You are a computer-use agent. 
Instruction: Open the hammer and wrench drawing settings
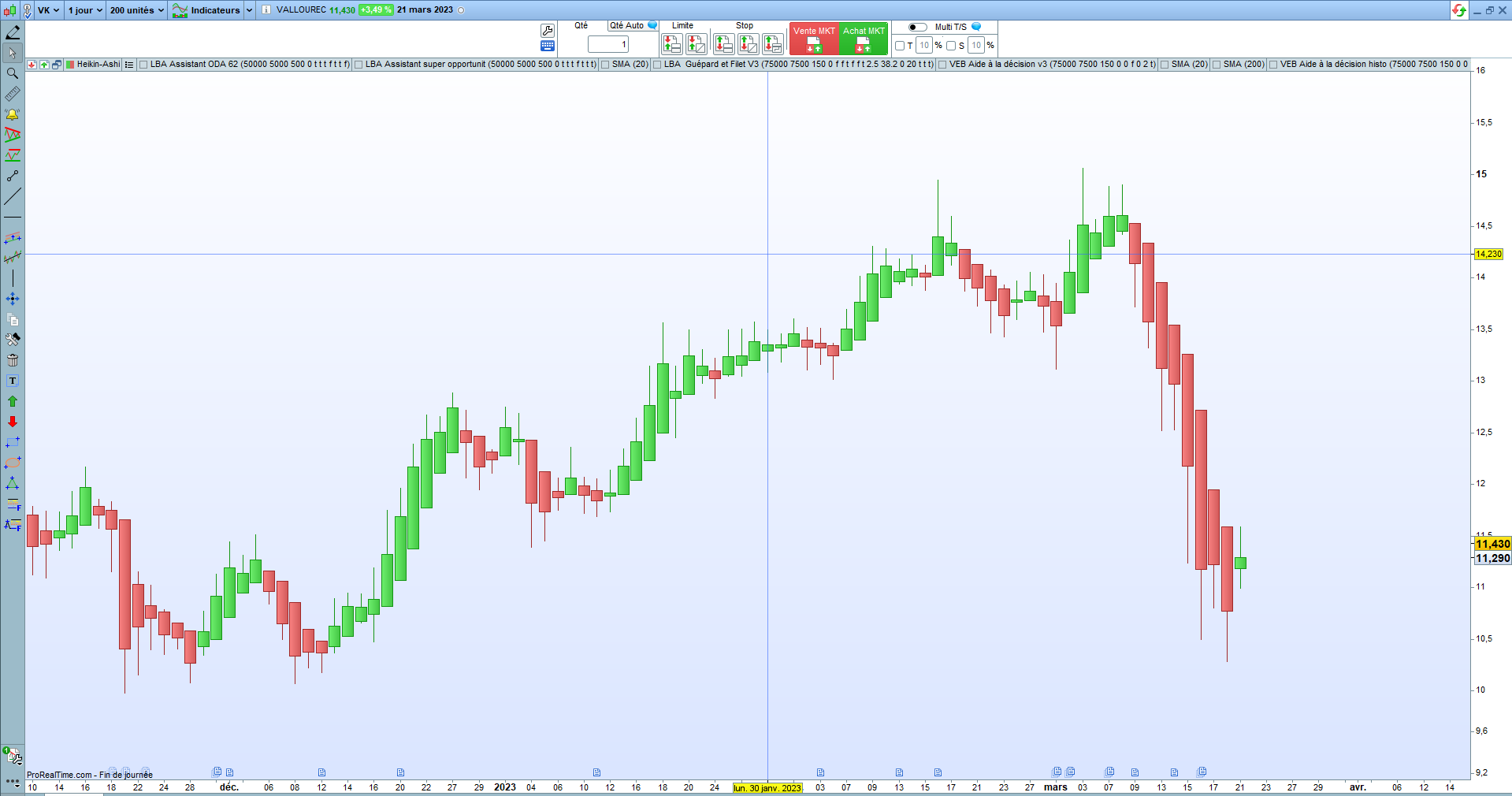tap(13, 340)
